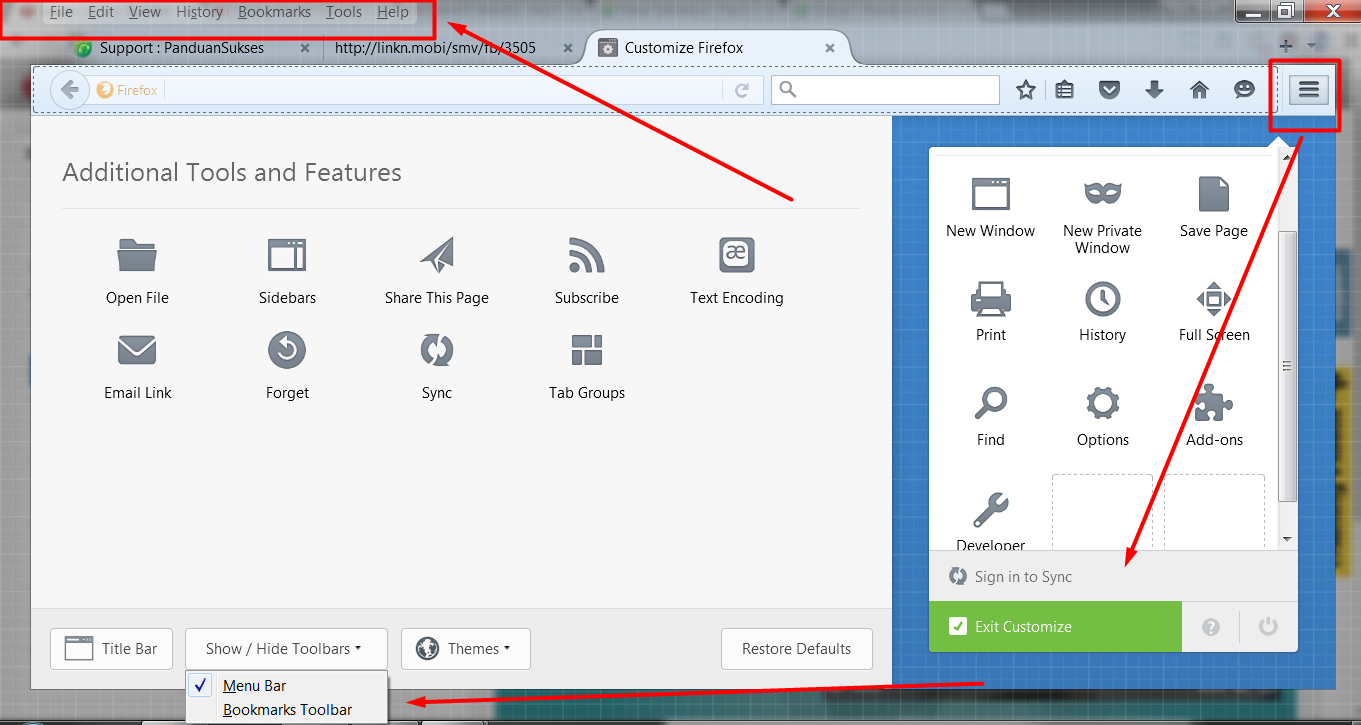Open the View menu
The width and height of the screenshot is (1361, 725).
click(x=145, y=12)
